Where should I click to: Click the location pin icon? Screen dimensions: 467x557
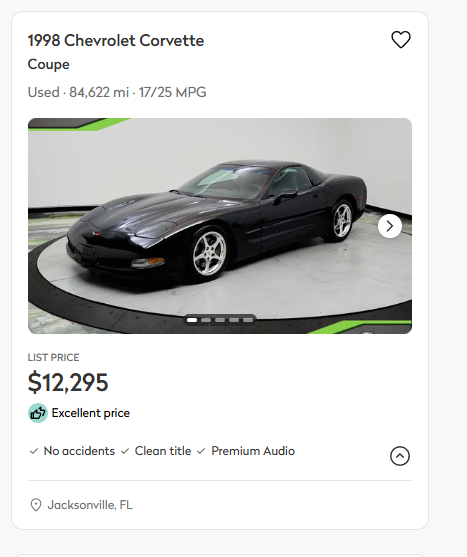coord(36,505)
